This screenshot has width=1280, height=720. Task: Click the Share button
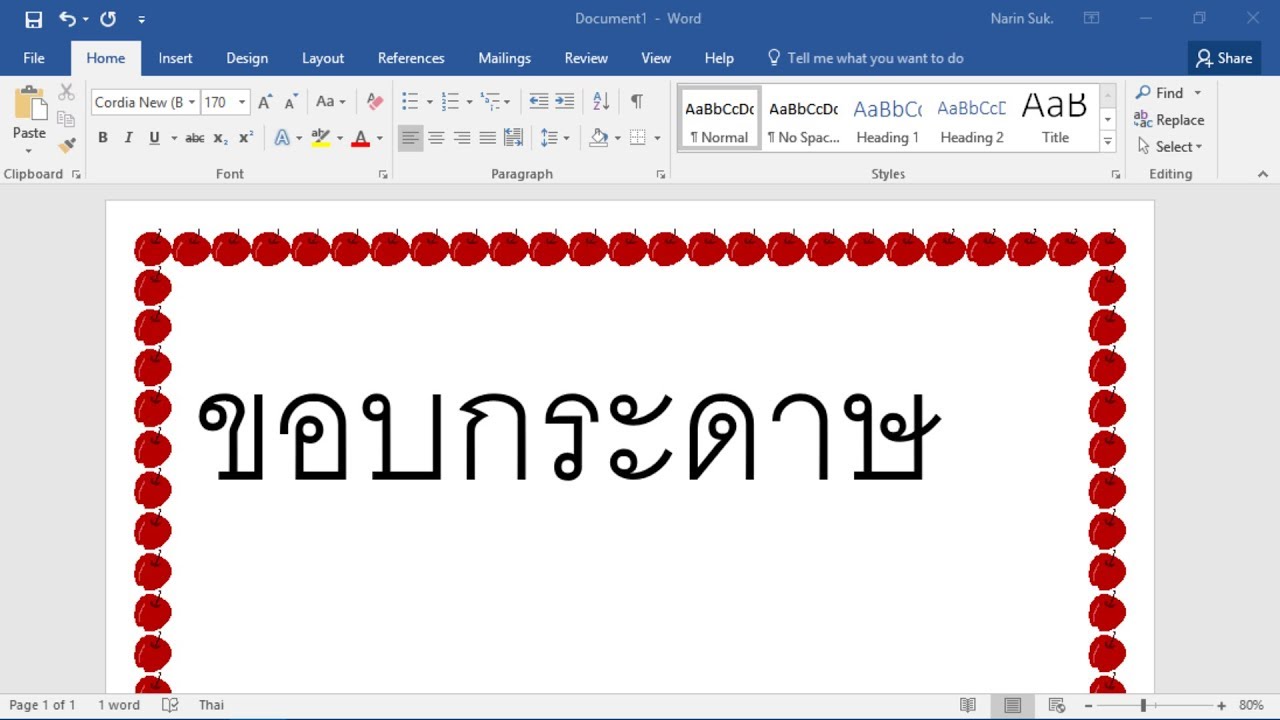(x=1224, y=58)
